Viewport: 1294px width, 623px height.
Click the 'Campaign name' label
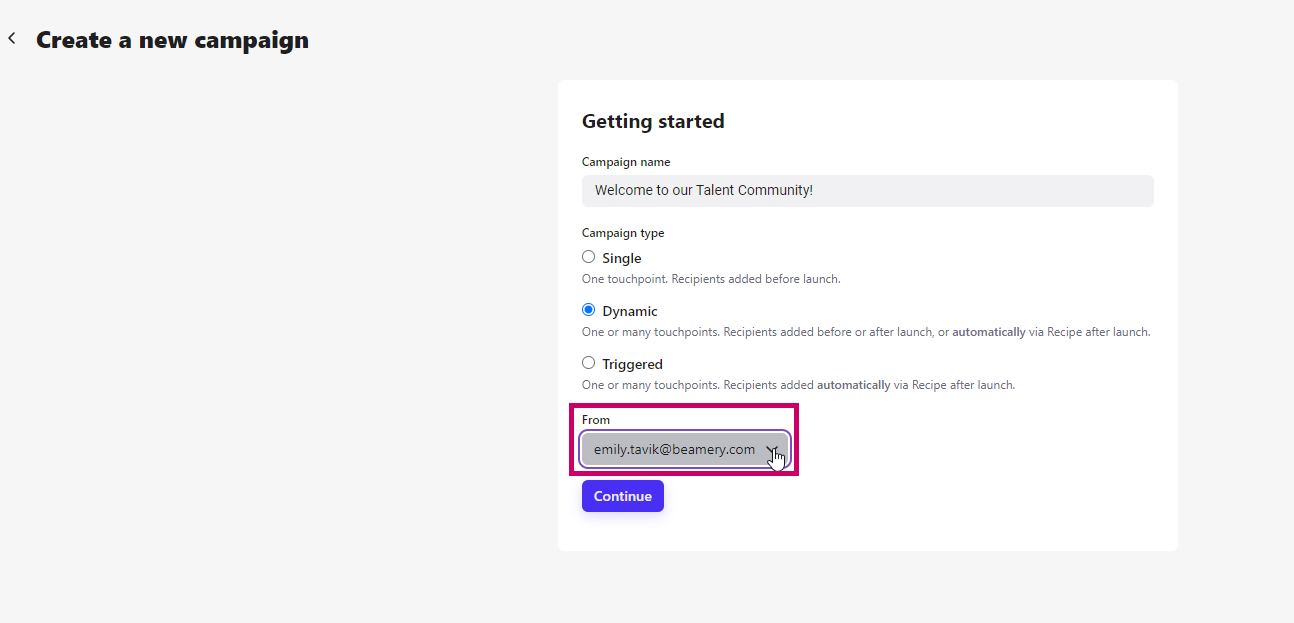point(626,162)
